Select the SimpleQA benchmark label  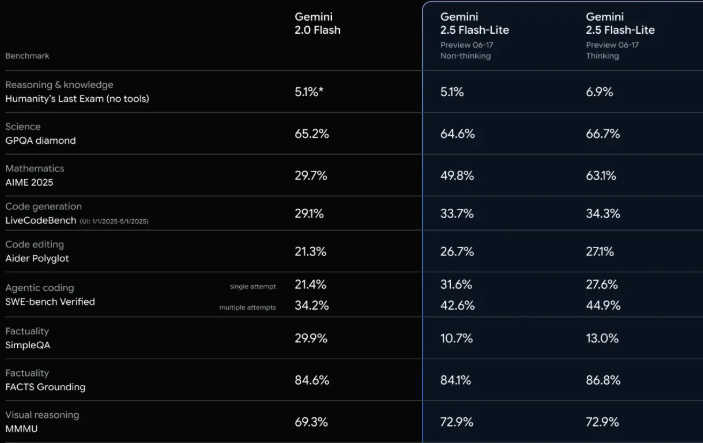click(29, 344)
